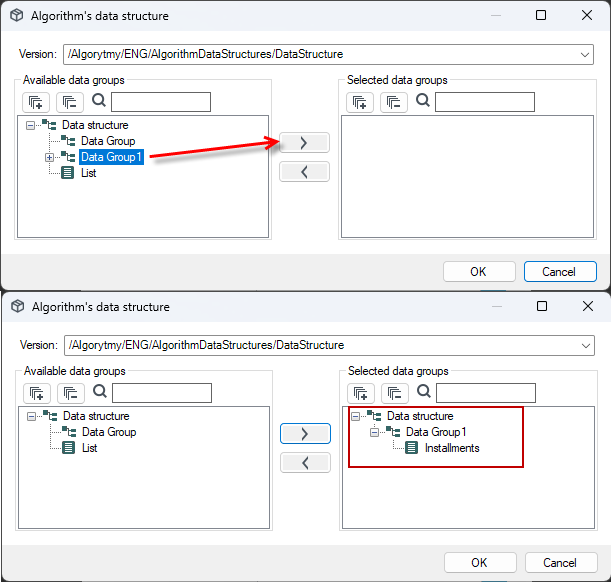Click search field in bottom window's Selected data groups
Viewport: 611px width, 588px height.
pos(486,393)
